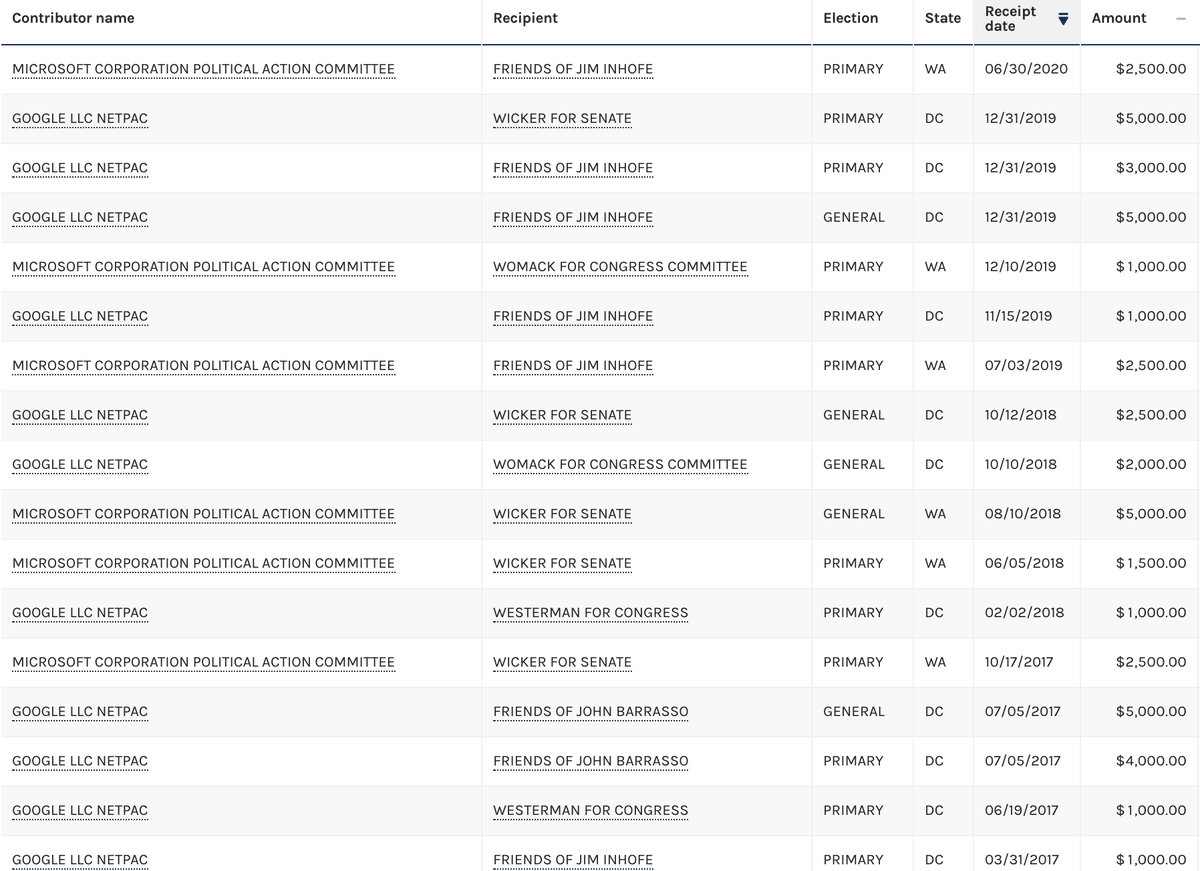Image resolution: width=1200 pixels, height=871 pixels.
Task: Open Wicker for Senate in the 10/12/2018 row
Action: pos(562,415)
